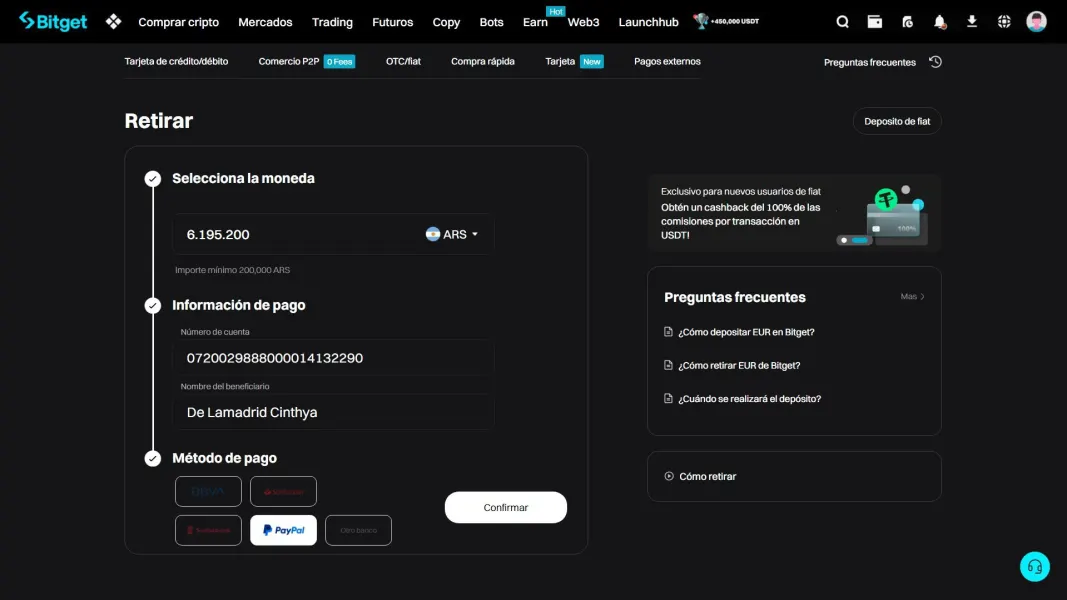Open the wallet assets icon

pos(875,22)
